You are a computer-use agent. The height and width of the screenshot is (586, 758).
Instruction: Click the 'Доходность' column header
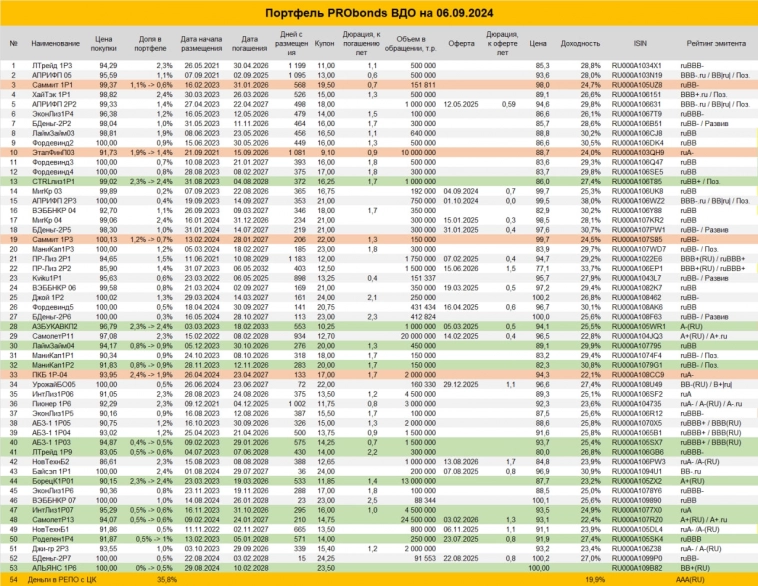580,44
